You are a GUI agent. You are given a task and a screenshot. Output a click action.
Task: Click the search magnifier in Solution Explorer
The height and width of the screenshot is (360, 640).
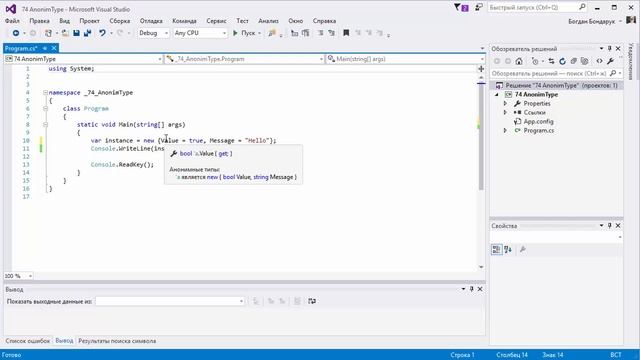point(613,73)
